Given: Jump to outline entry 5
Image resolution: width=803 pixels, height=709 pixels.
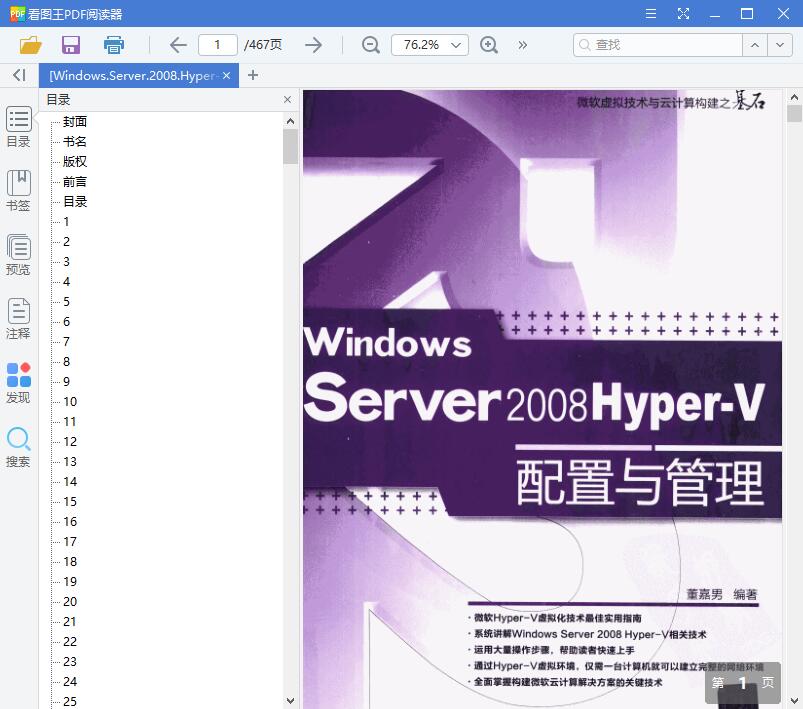Looking at the screenshot, I should tap(66, 301).
